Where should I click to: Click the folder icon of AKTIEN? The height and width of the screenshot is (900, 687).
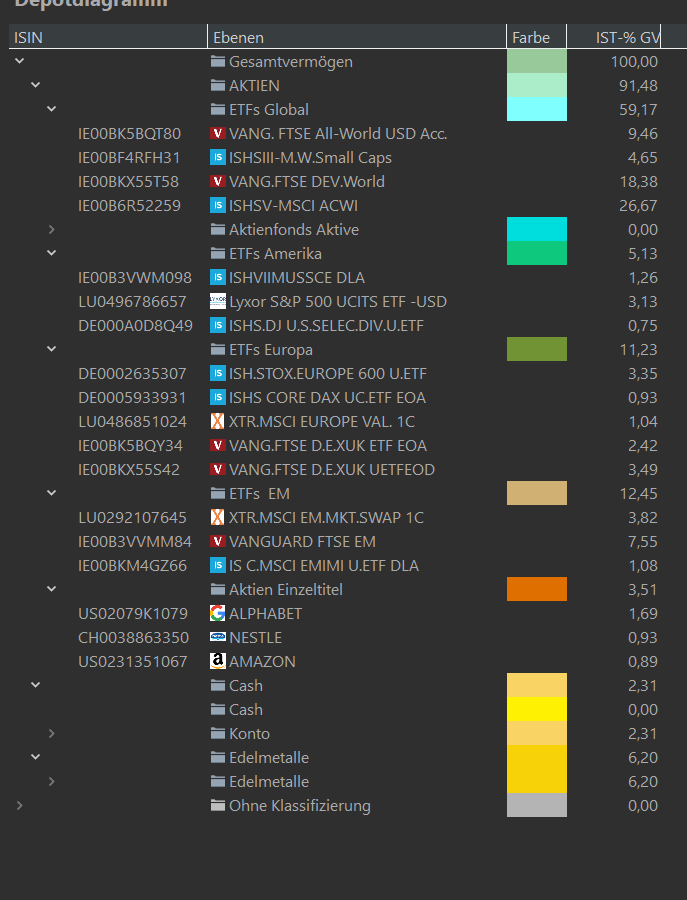coord(218,86)
